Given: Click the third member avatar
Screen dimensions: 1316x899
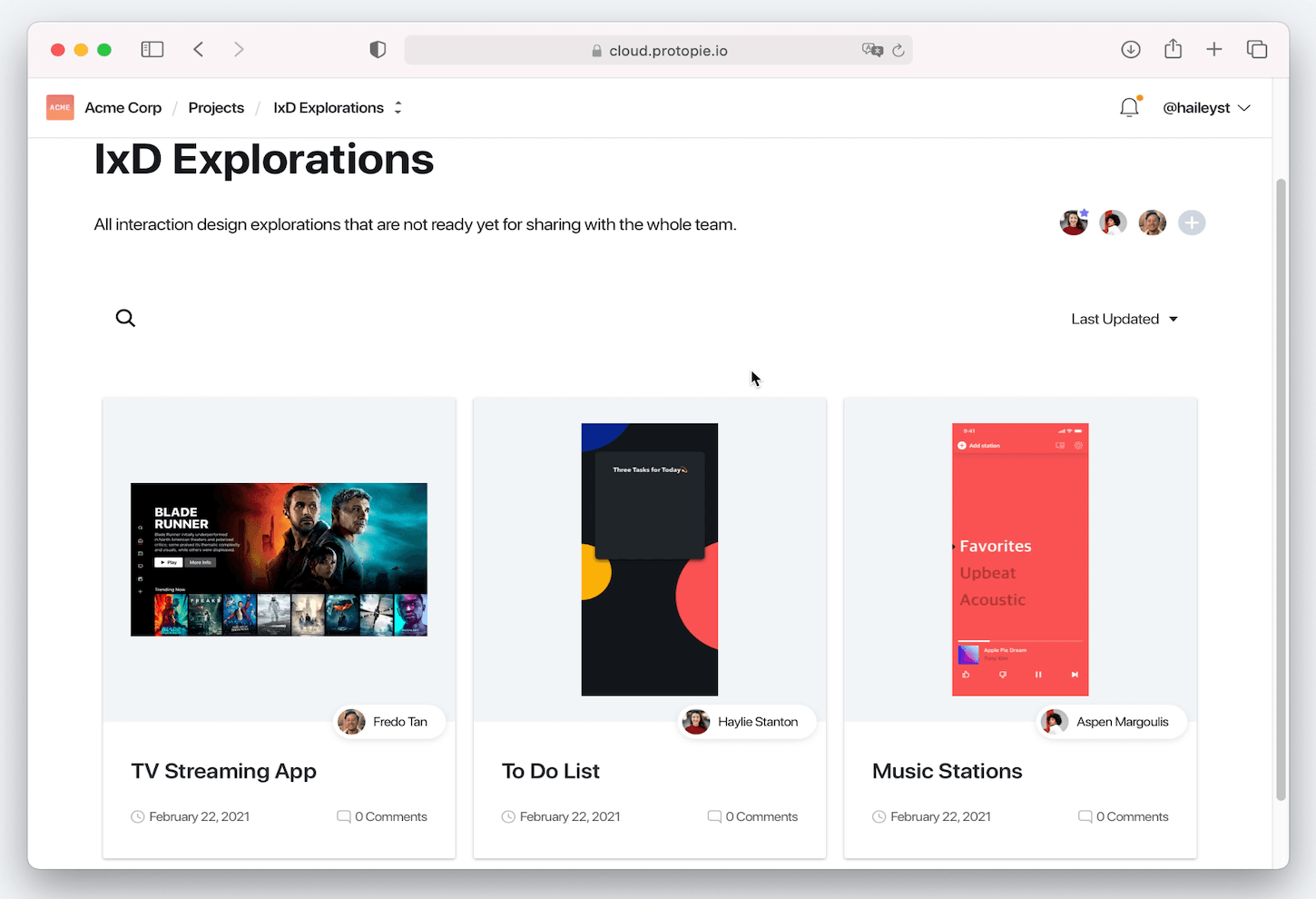Looking at the screenshot, I should [1153, 222].
